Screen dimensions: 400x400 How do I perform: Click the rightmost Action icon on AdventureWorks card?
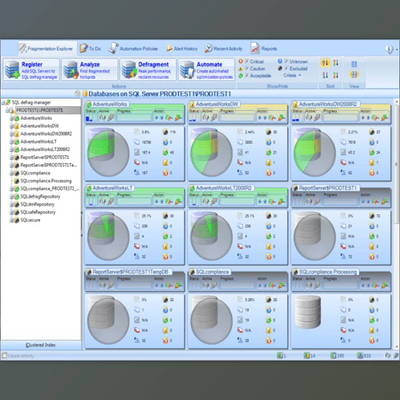[178, 118]
